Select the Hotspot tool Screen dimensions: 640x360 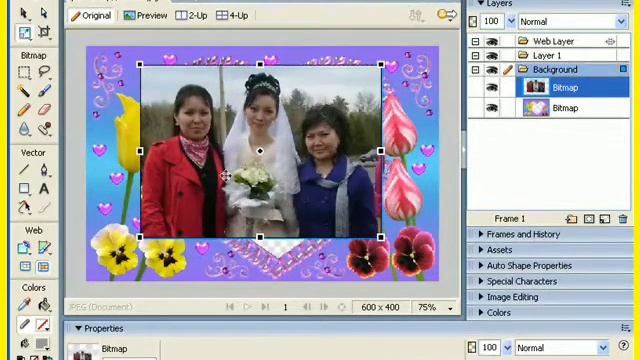tap(24, 247)
